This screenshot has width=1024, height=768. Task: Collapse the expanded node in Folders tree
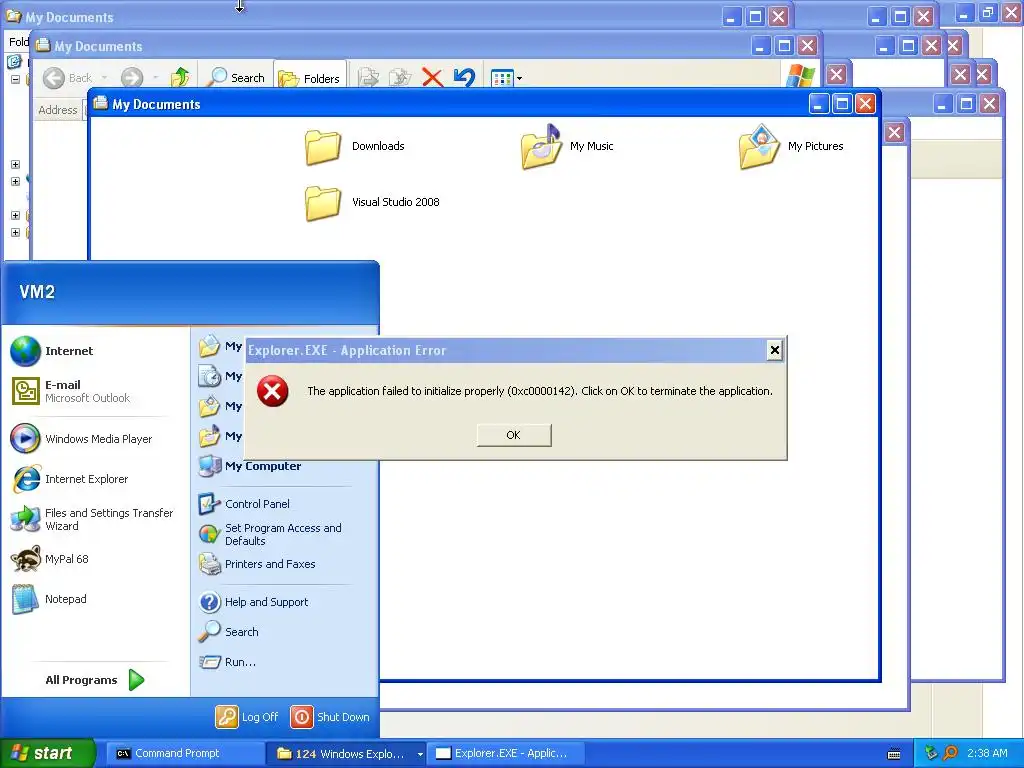(15, 79)
